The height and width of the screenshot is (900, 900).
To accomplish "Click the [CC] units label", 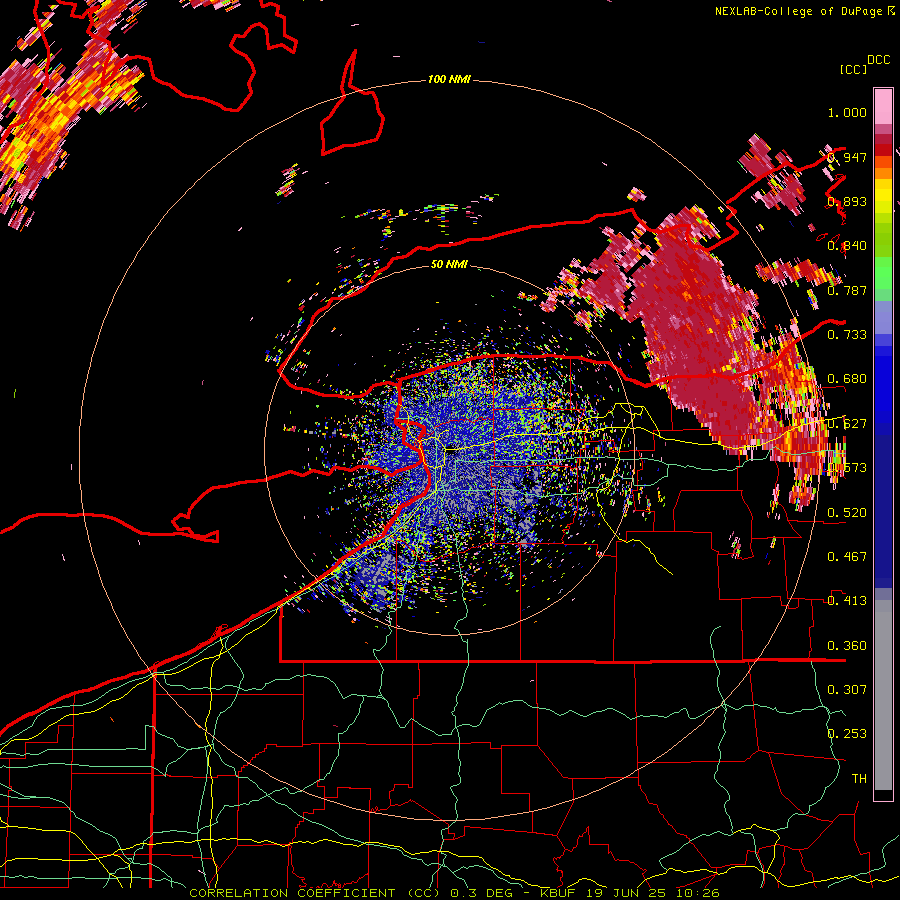I will (853, 69).
